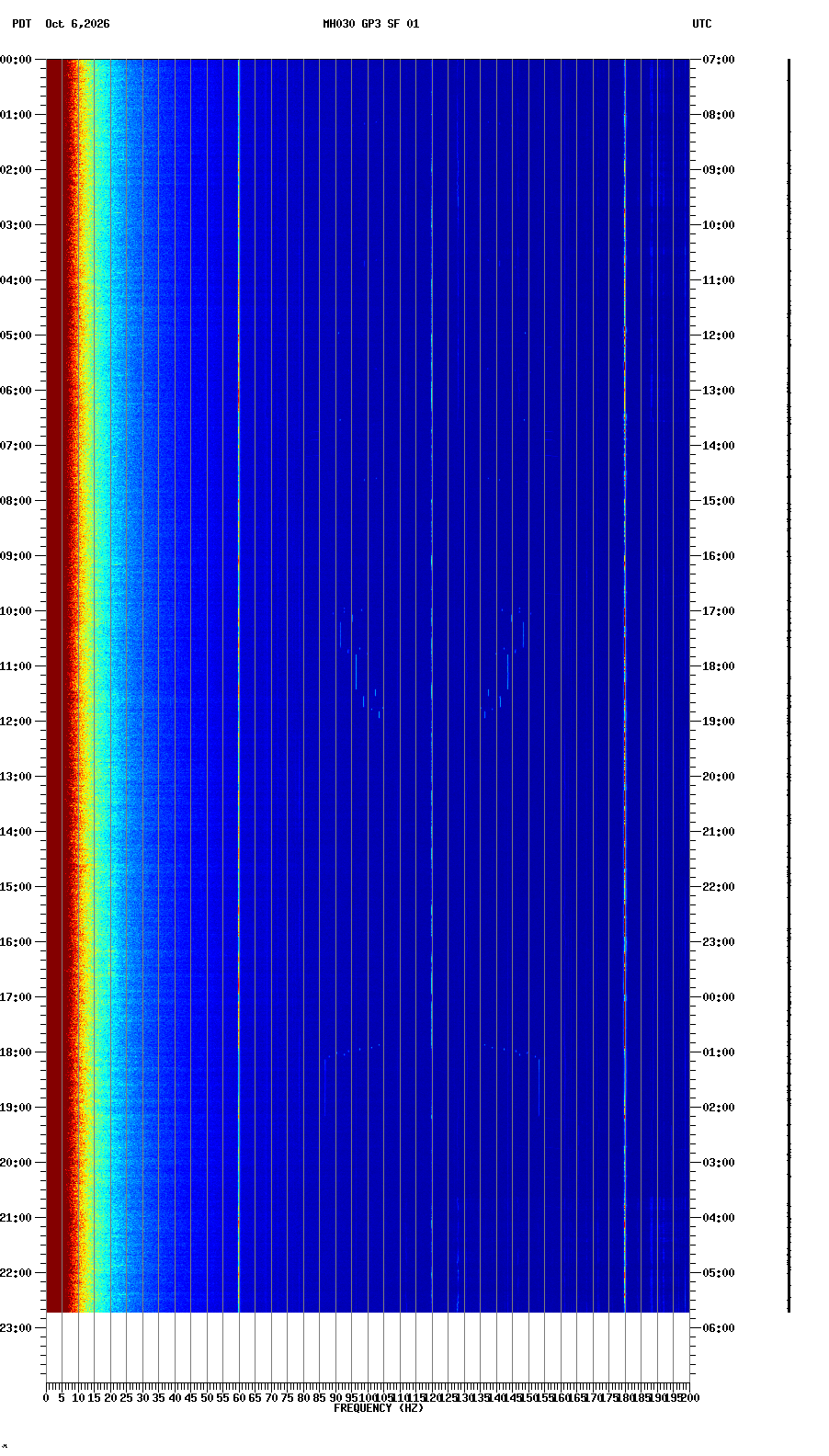Click the 15:00 PDT time label

point(16,887)
